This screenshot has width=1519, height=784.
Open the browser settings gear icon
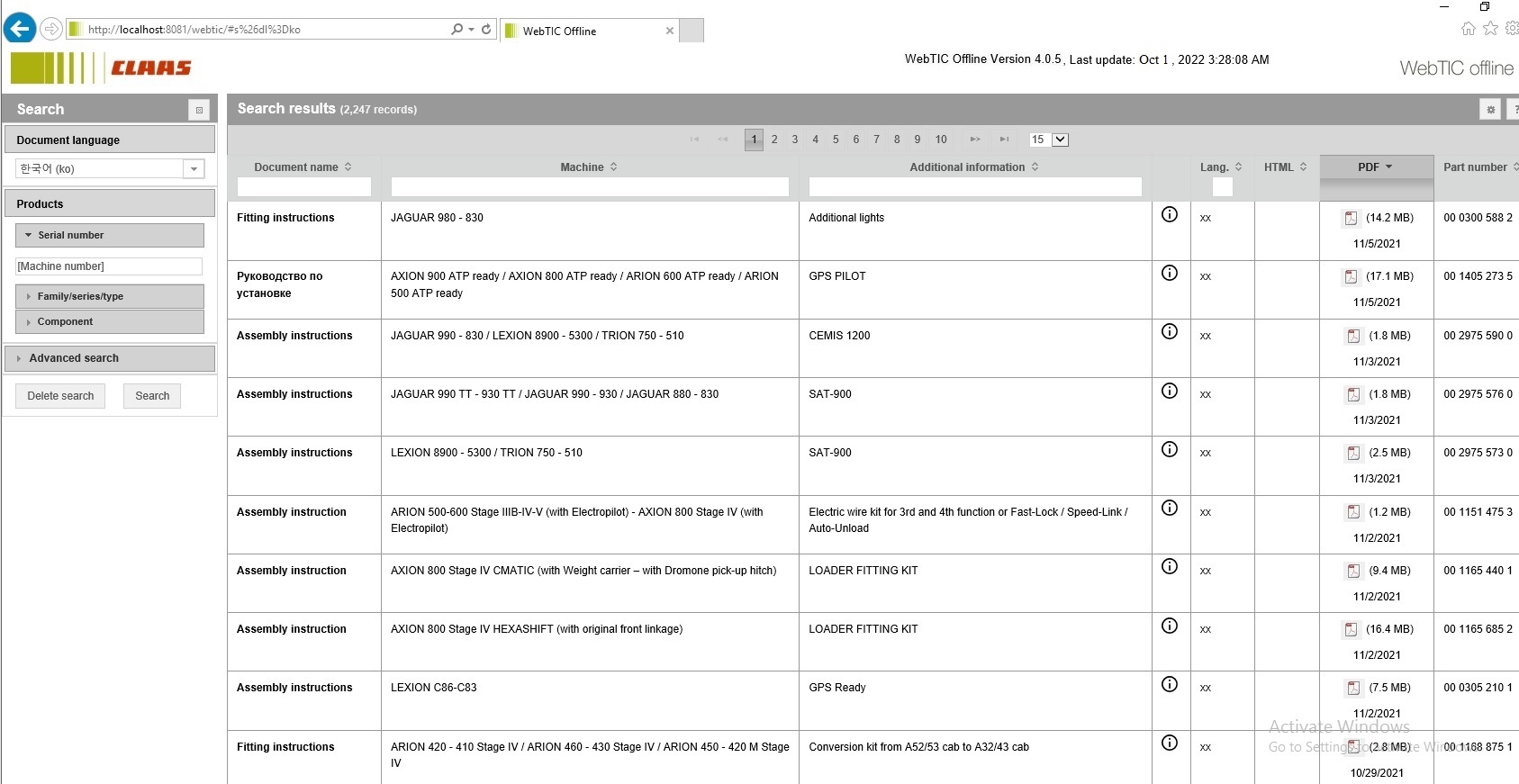click(x=1512, y=29)
